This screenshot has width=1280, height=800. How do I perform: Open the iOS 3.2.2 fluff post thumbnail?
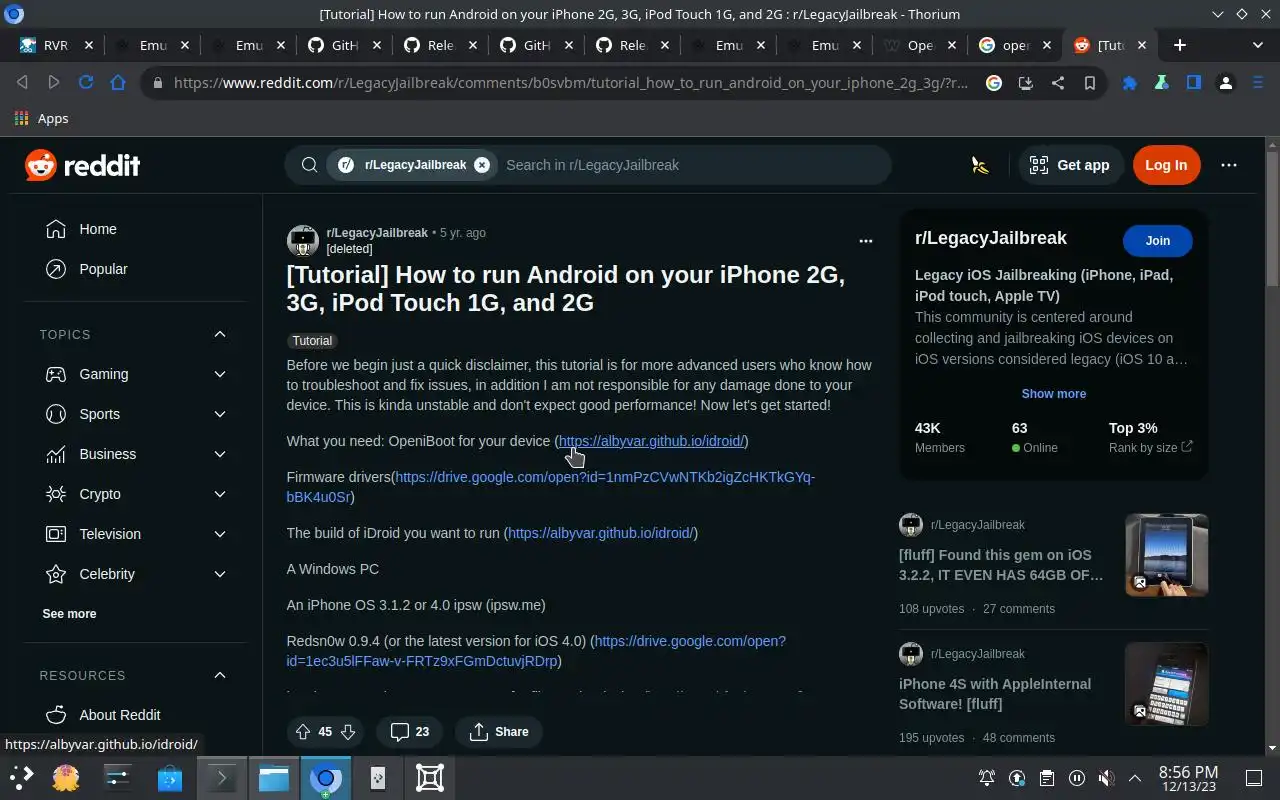(1167, 555)
